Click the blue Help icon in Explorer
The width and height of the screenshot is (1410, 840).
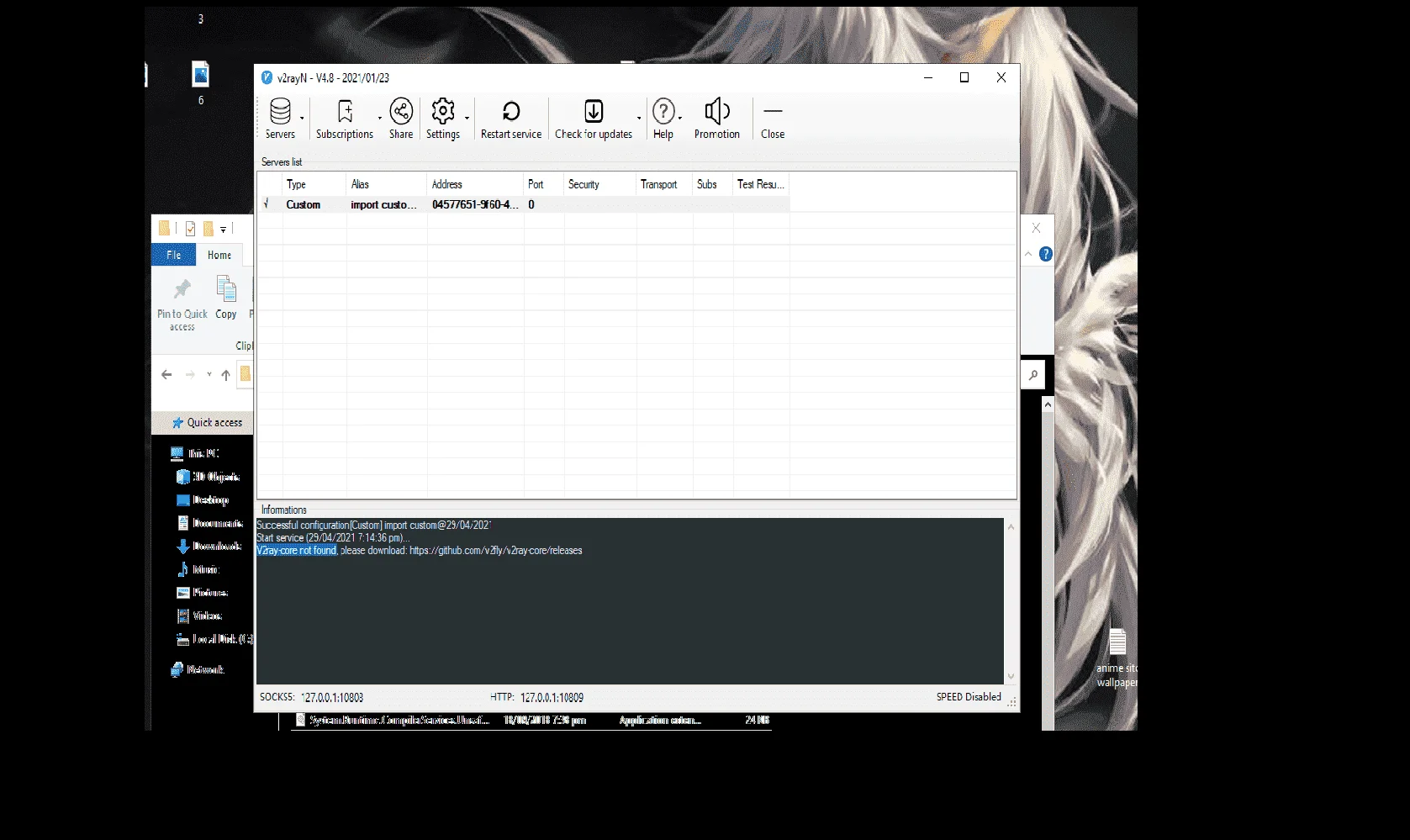coord(1046,254)
